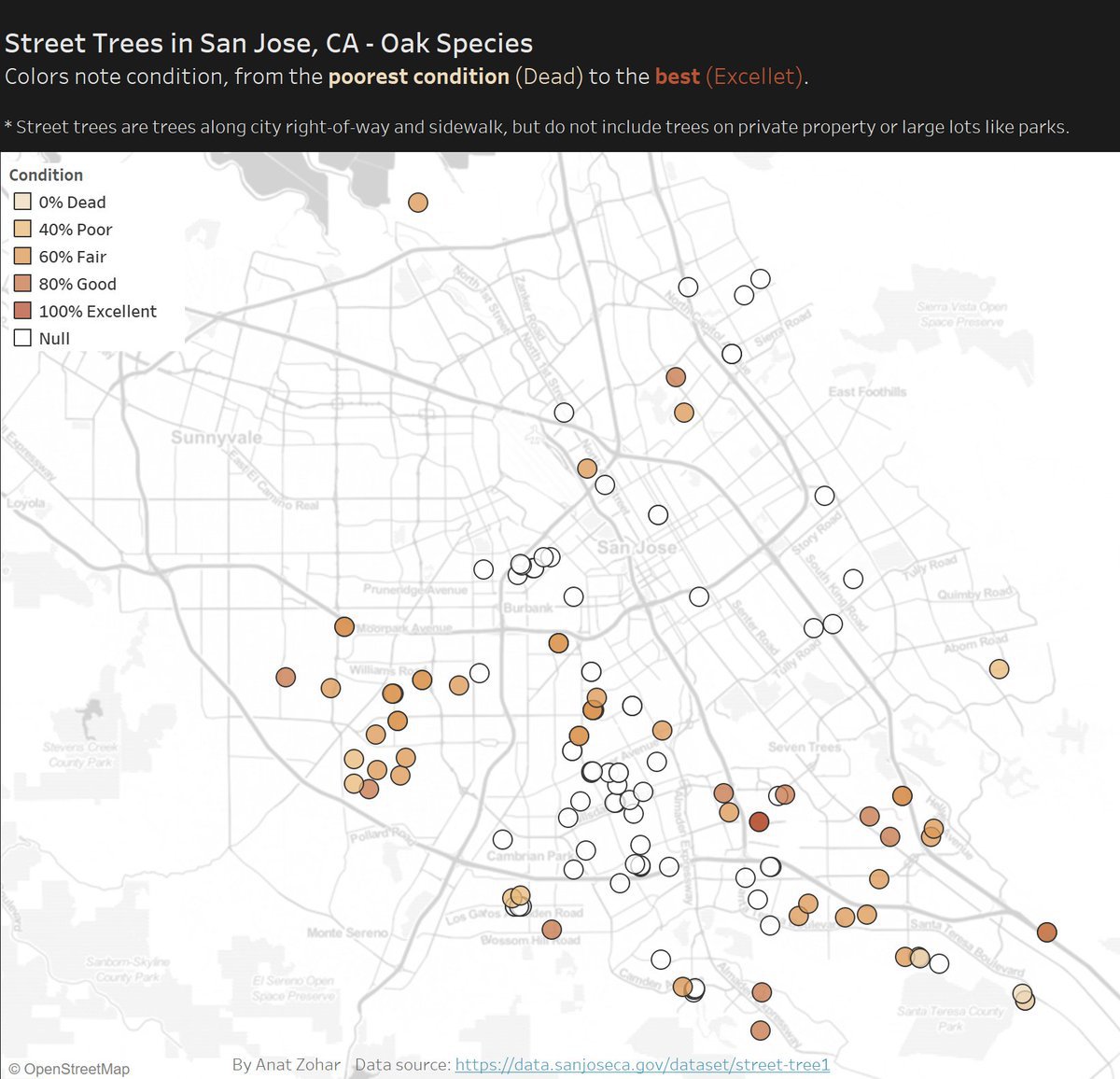Click the tree marker below Abom Road
Screen dimensions: 1120x1079
(999, 668)
